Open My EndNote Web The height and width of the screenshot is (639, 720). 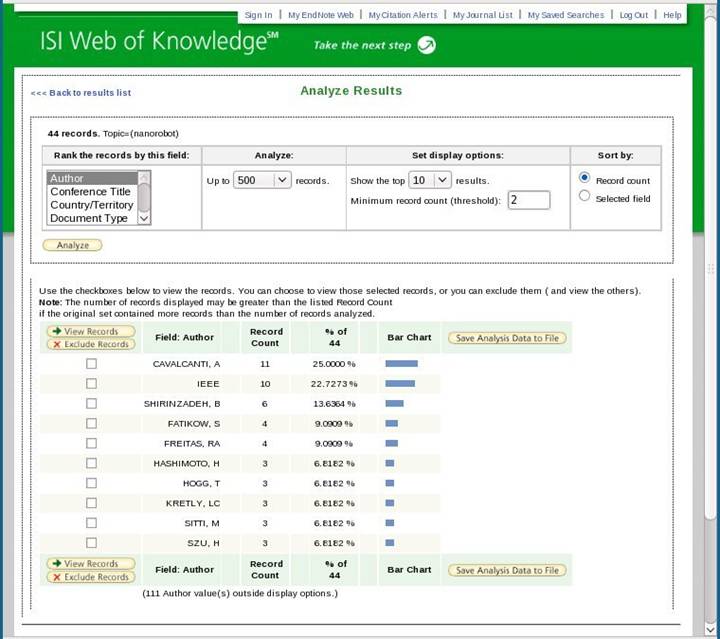coord(321,15)
